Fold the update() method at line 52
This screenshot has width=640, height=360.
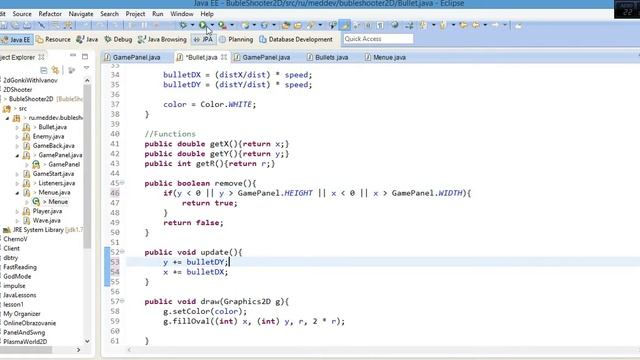click(x=122, y=252)
